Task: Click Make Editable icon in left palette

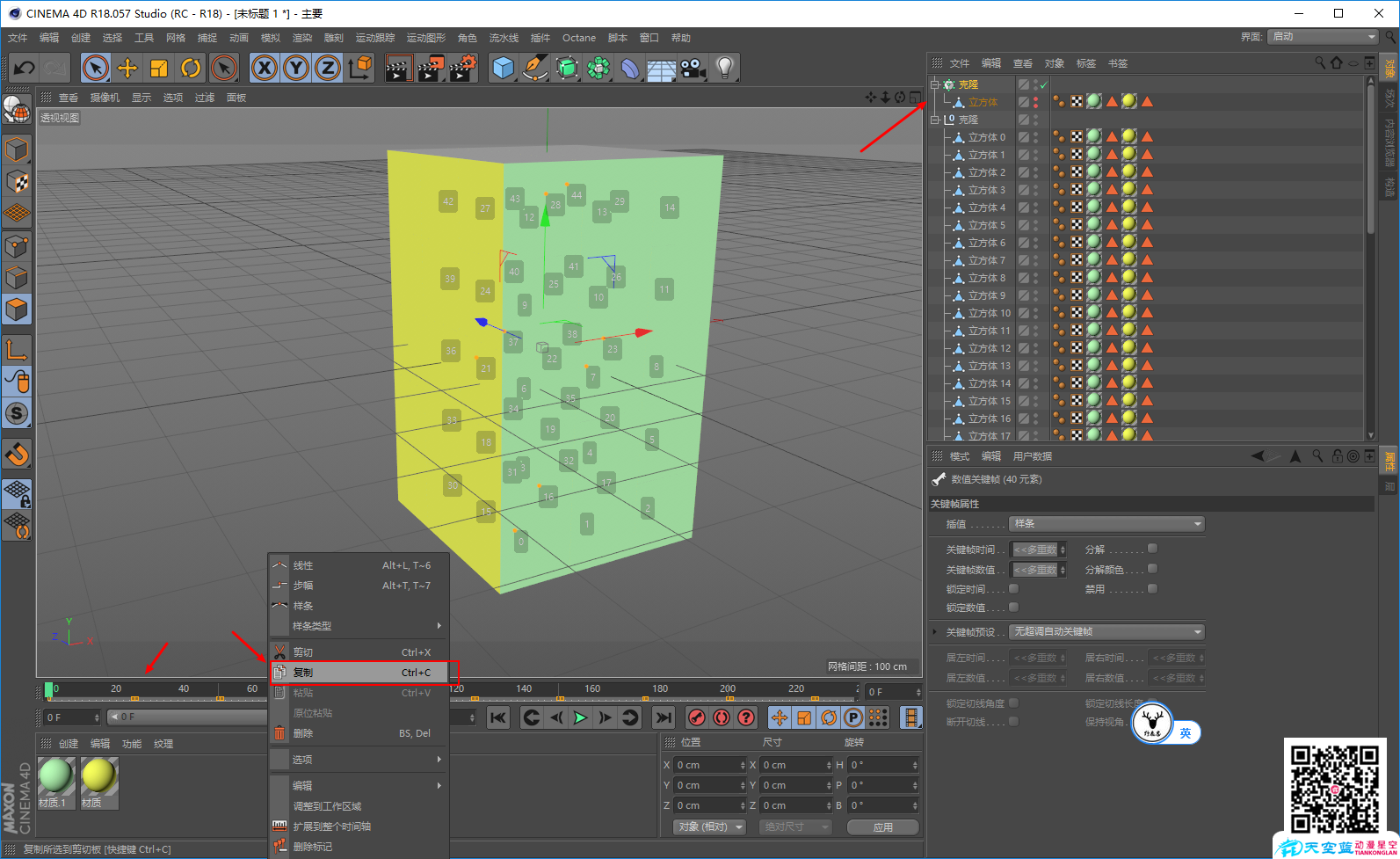Action: coord(17,109)
